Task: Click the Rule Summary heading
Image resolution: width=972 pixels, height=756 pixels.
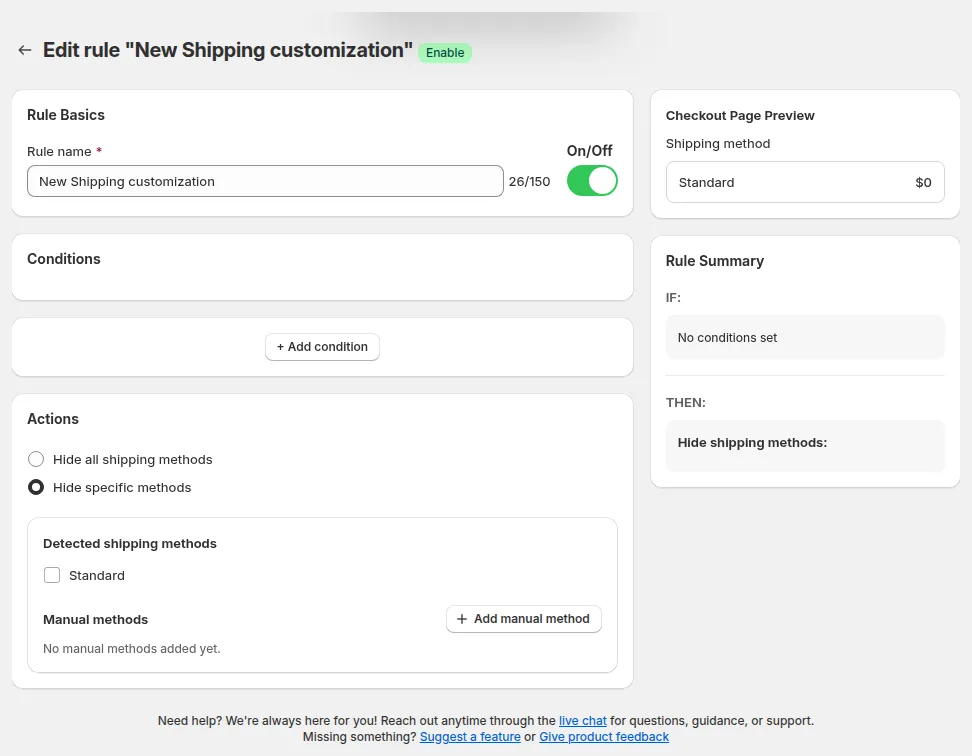Action: point(715,261)
